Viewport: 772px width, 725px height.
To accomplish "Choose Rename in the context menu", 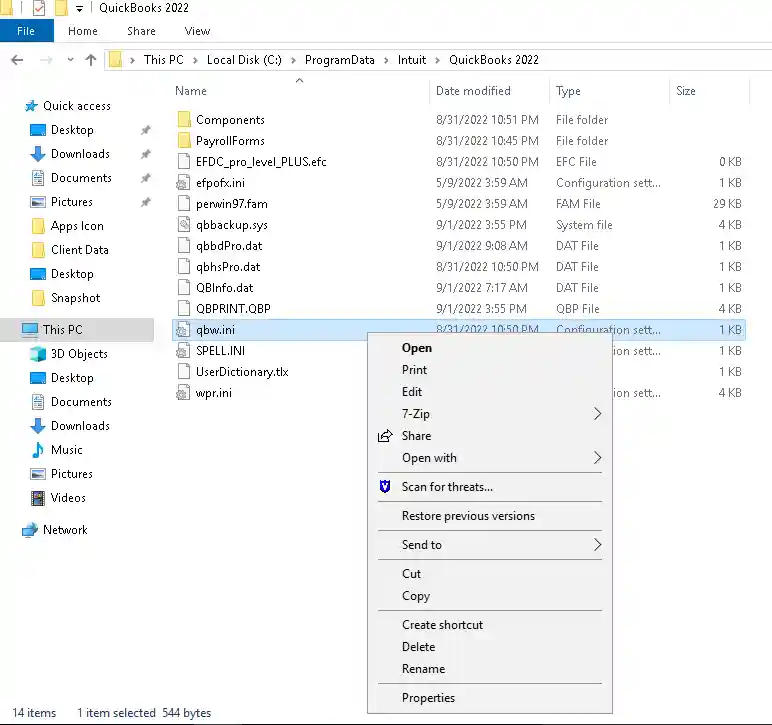I will click(423, 669).
